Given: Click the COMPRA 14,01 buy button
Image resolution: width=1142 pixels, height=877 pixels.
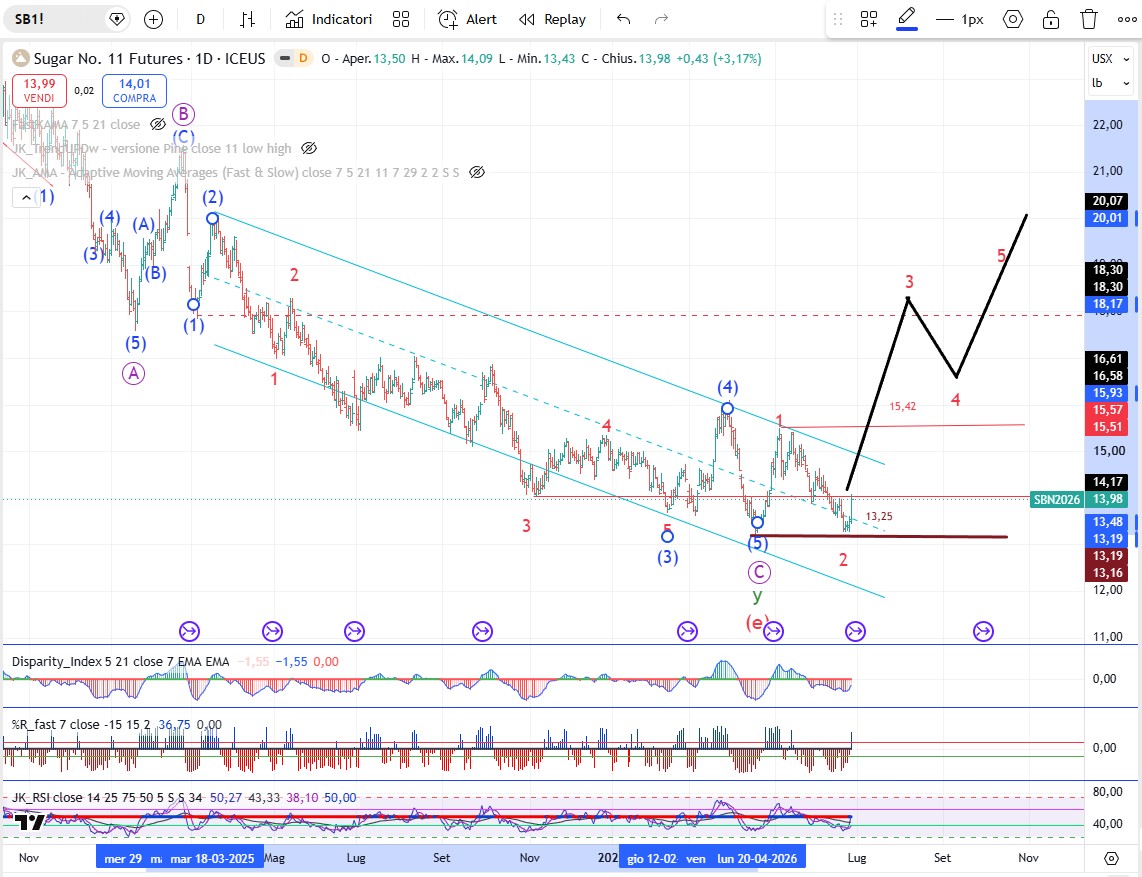Looking at the screenshot, I should pyautogui.click(x=135, y=91).
